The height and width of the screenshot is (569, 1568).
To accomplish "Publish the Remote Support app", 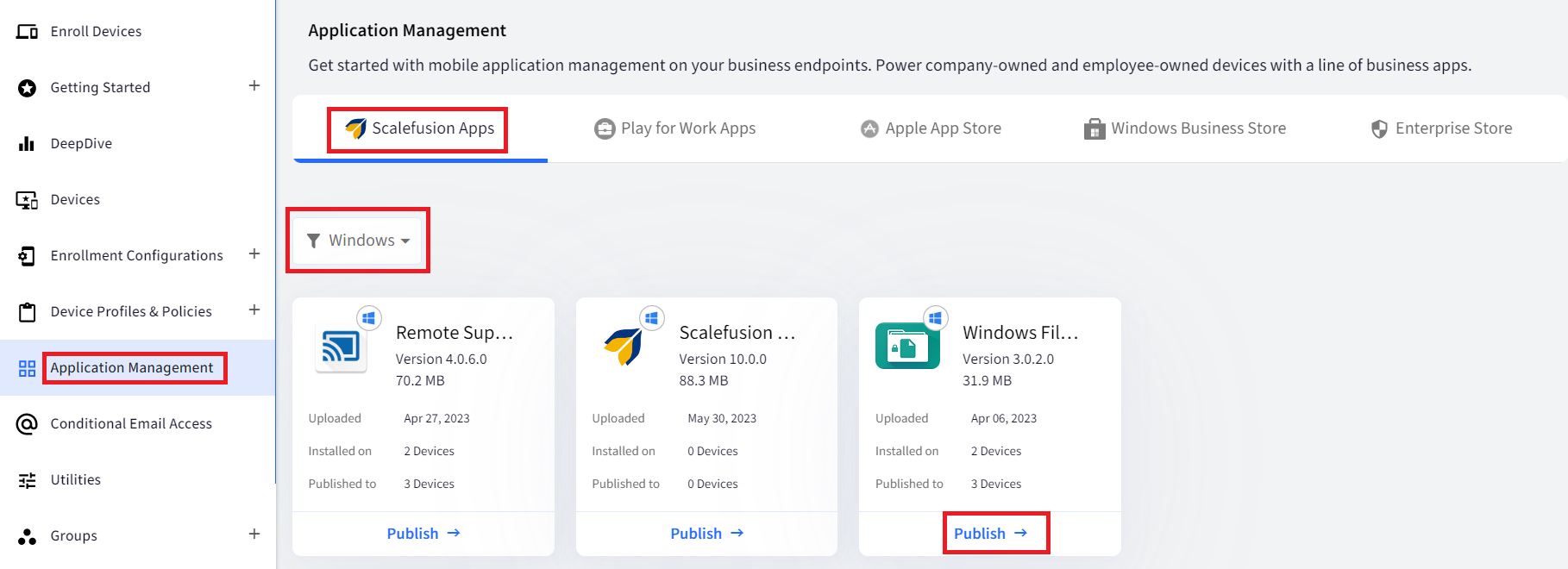I will (x=423, y=534).
